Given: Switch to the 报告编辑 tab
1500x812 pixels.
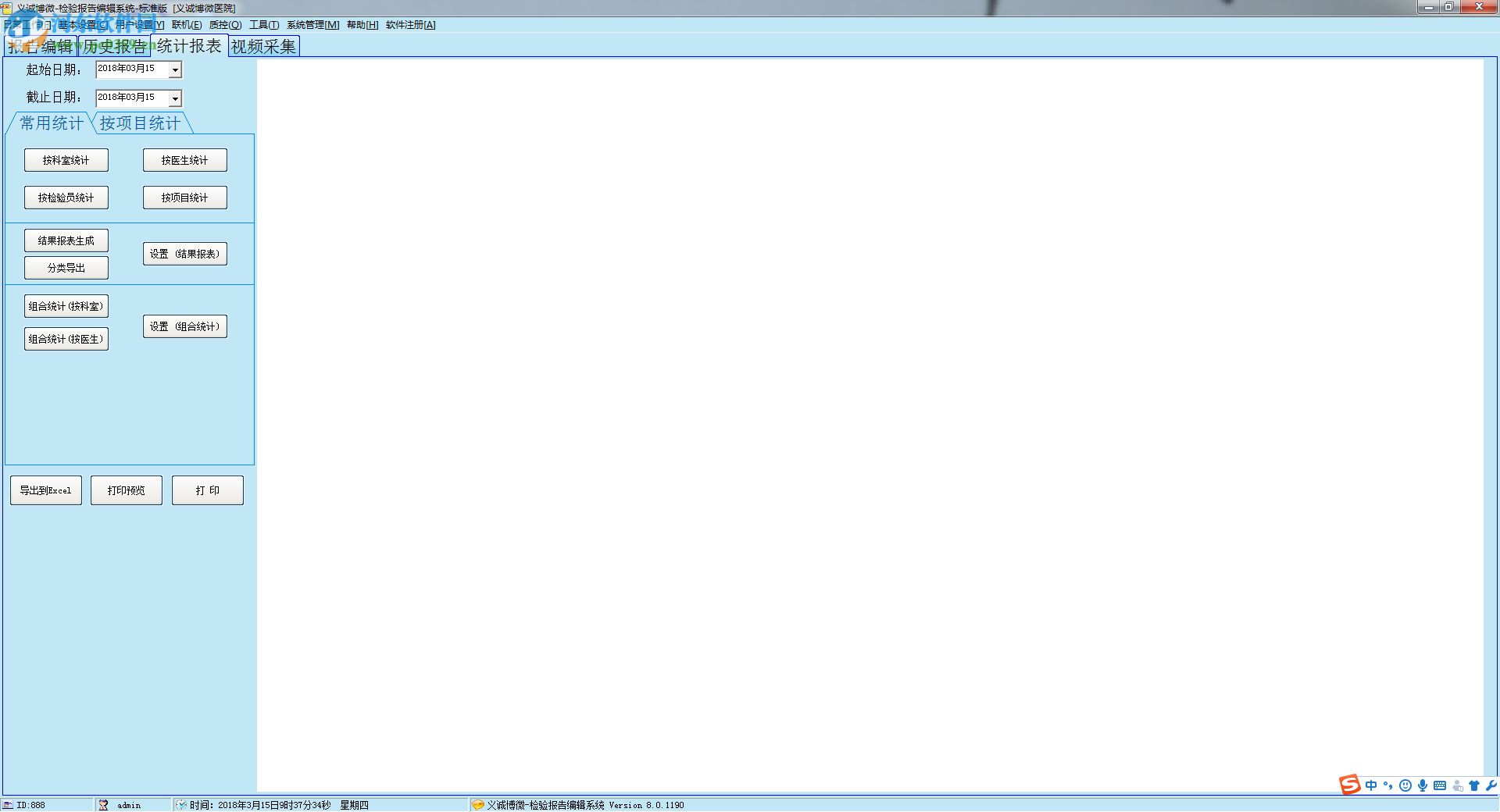Looking at the screenshot, I should [x=41, y=47].
